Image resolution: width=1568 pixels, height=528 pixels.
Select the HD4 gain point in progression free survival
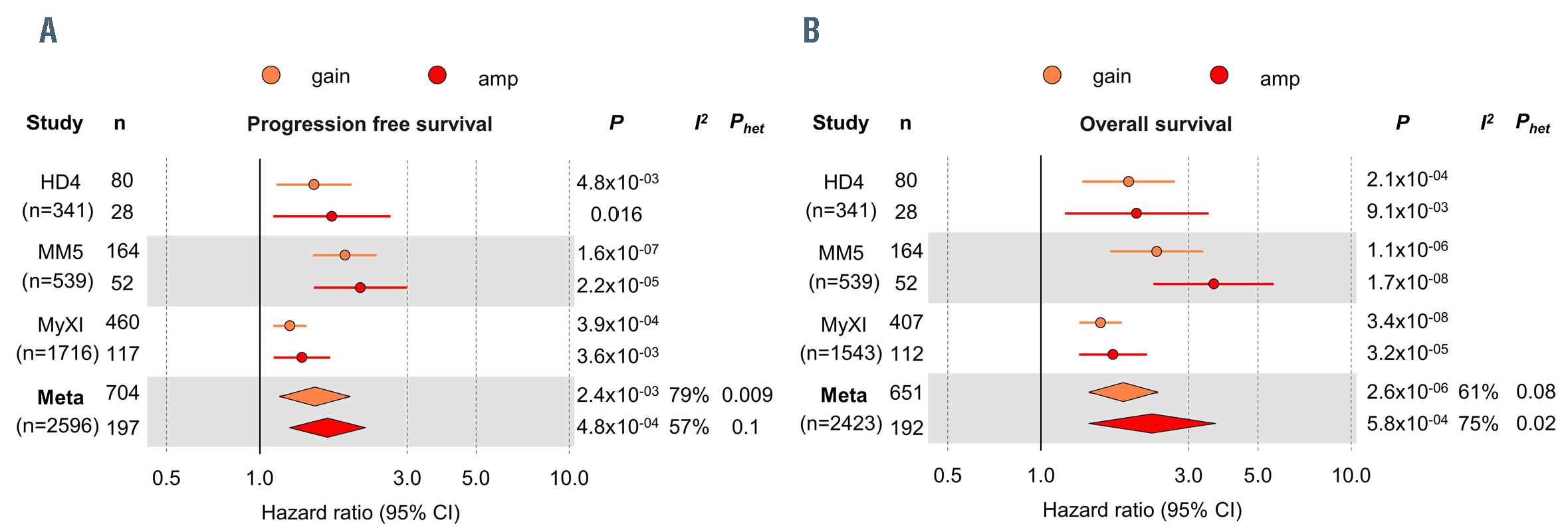click(314, 184)
